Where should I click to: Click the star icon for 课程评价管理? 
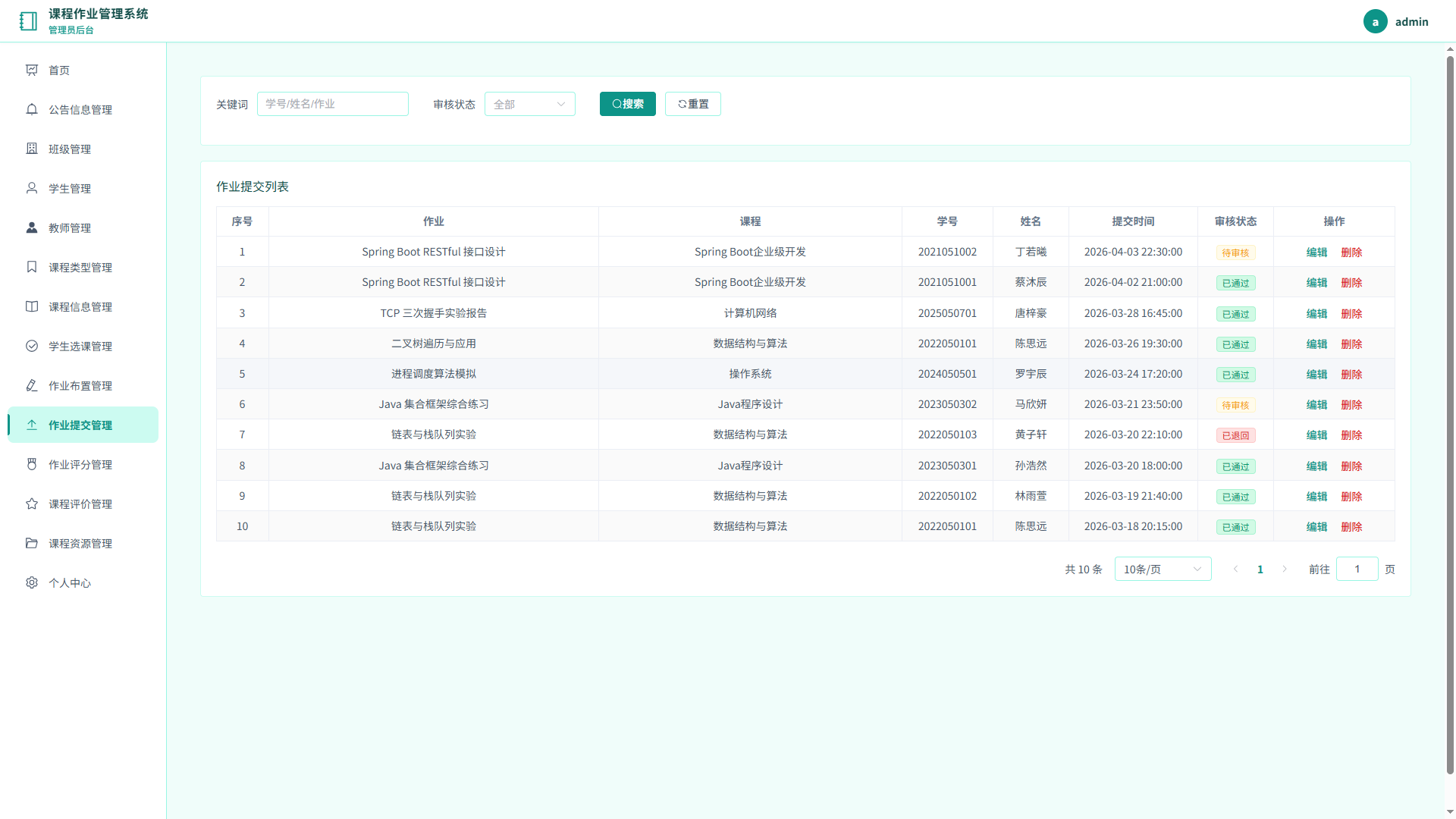point(32,504)
